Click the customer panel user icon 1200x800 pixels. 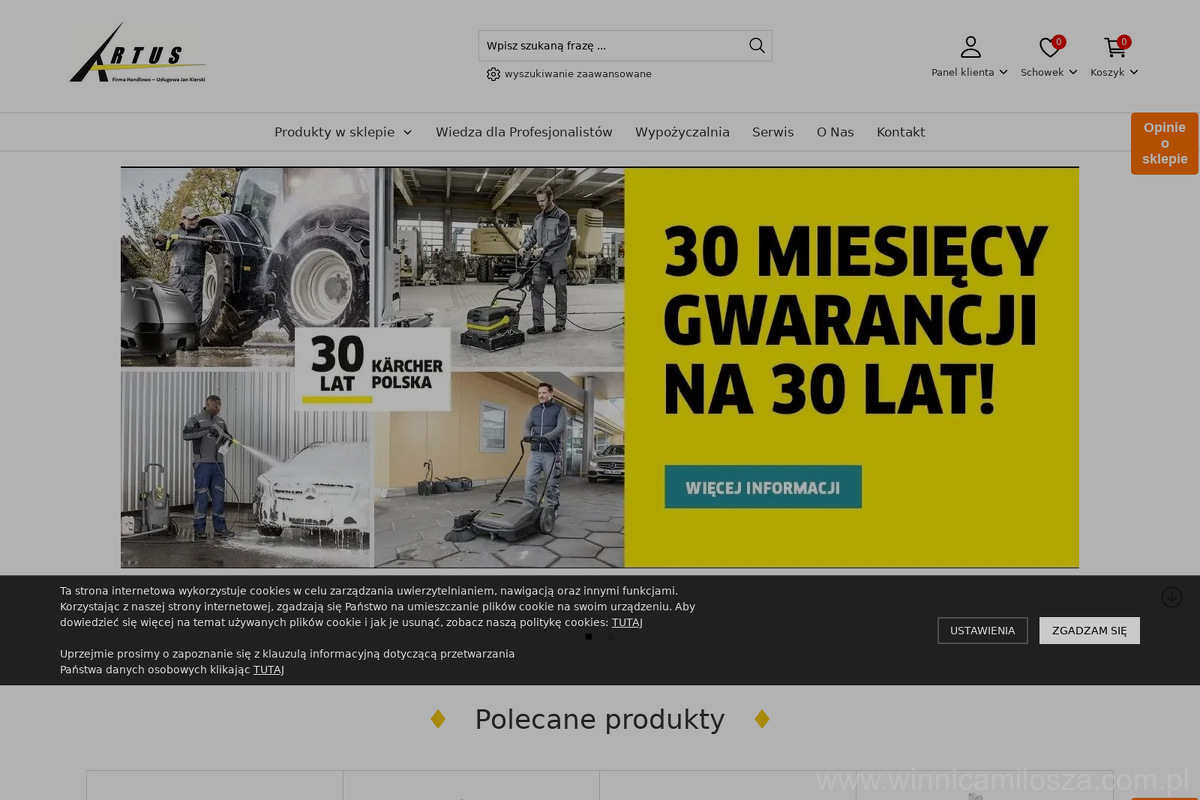coord(970,47)
